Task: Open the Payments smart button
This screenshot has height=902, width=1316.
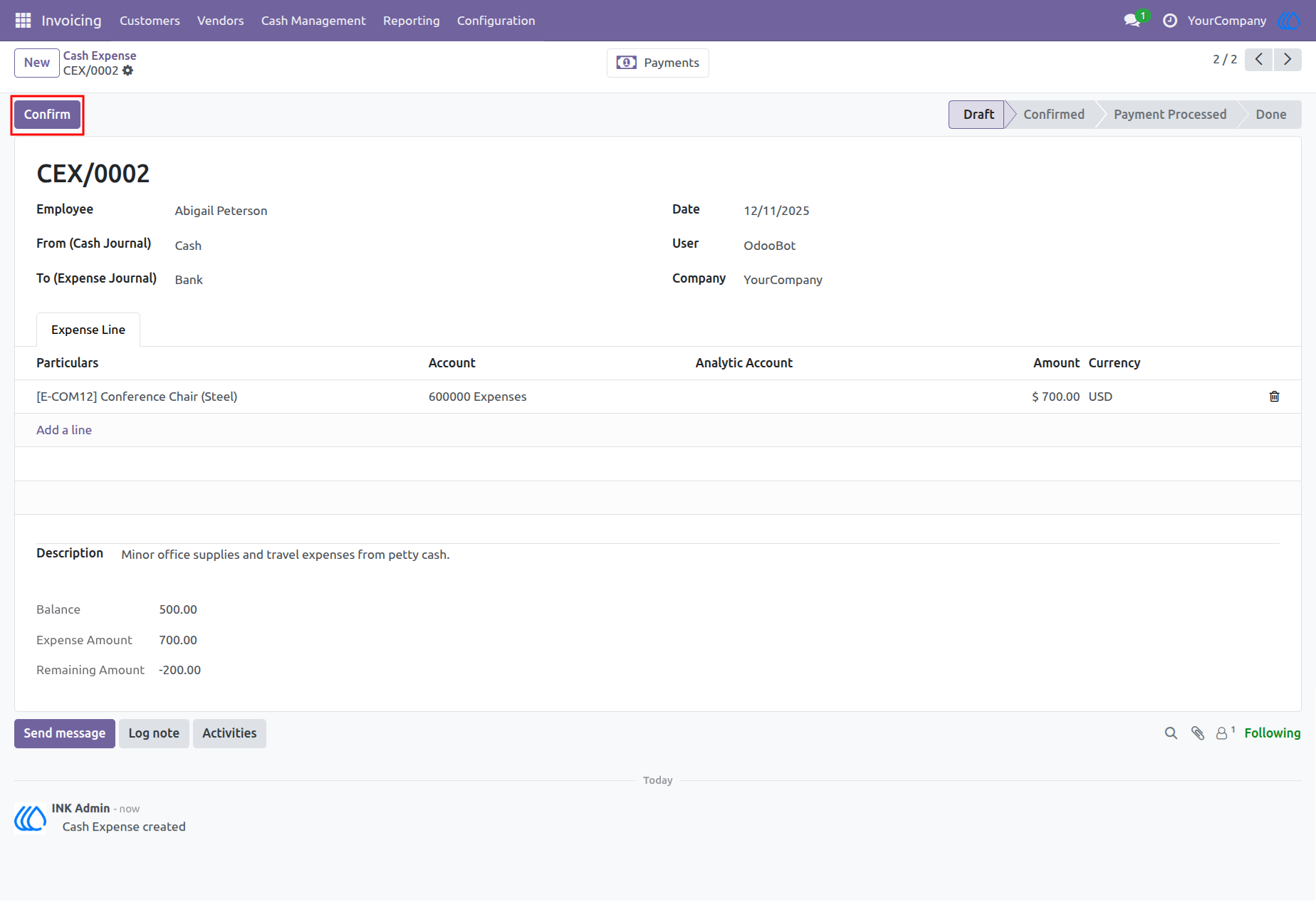Action: (x=658, y=63)
